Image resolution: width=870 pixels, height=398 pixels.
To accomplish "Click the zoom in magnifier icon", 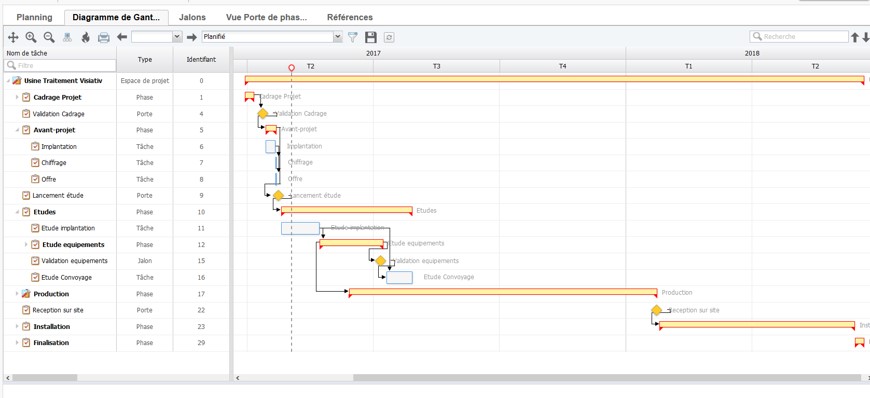I will click(31, 37).
